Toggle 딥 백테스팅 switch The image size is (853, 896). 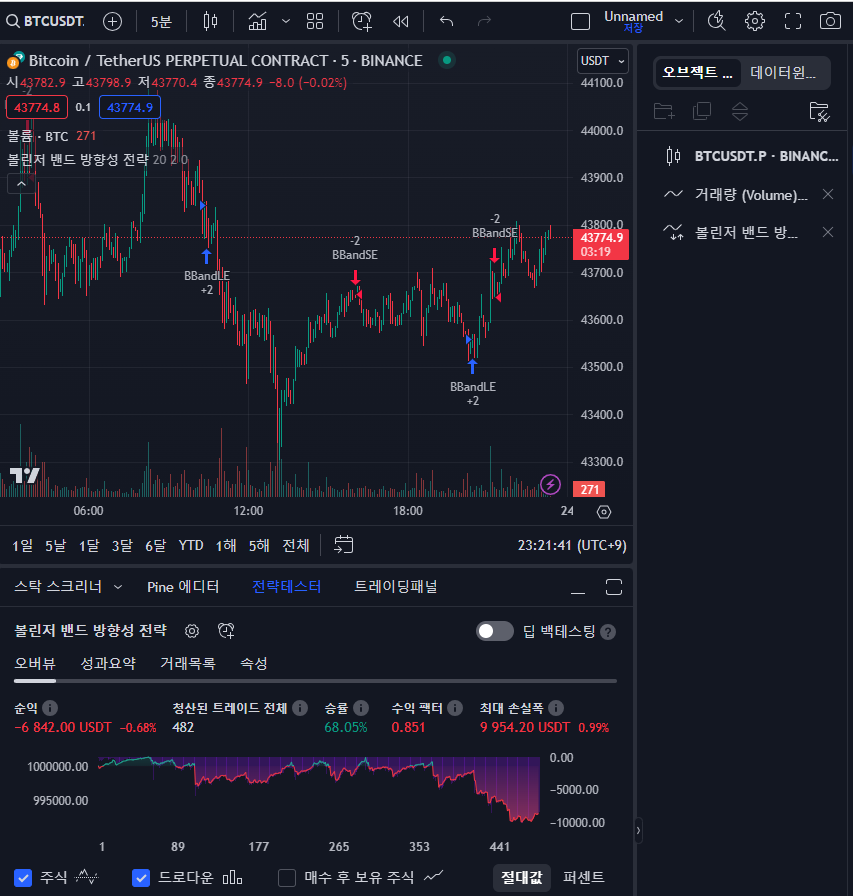click(x=495, y=631)
